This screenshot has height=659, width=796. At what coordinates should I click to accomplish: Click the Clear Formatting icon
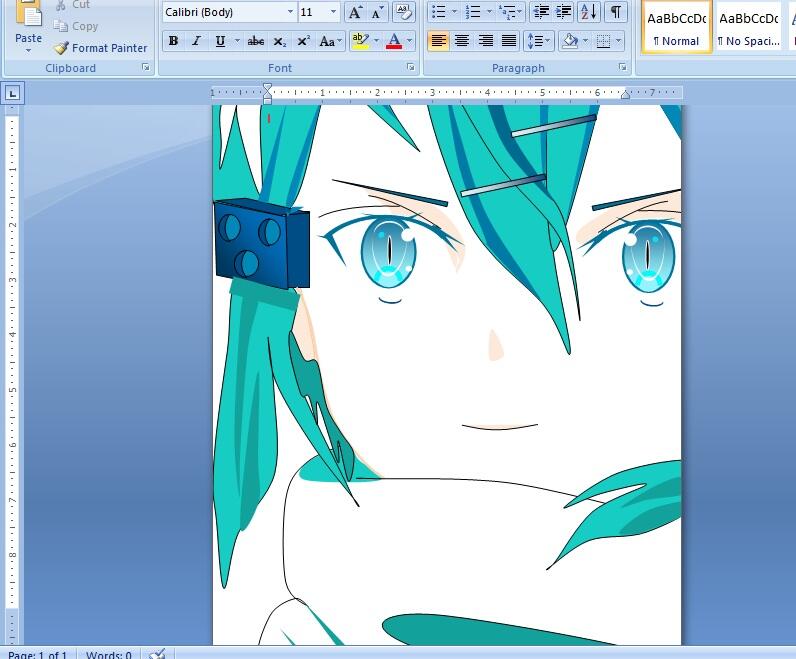404,12
